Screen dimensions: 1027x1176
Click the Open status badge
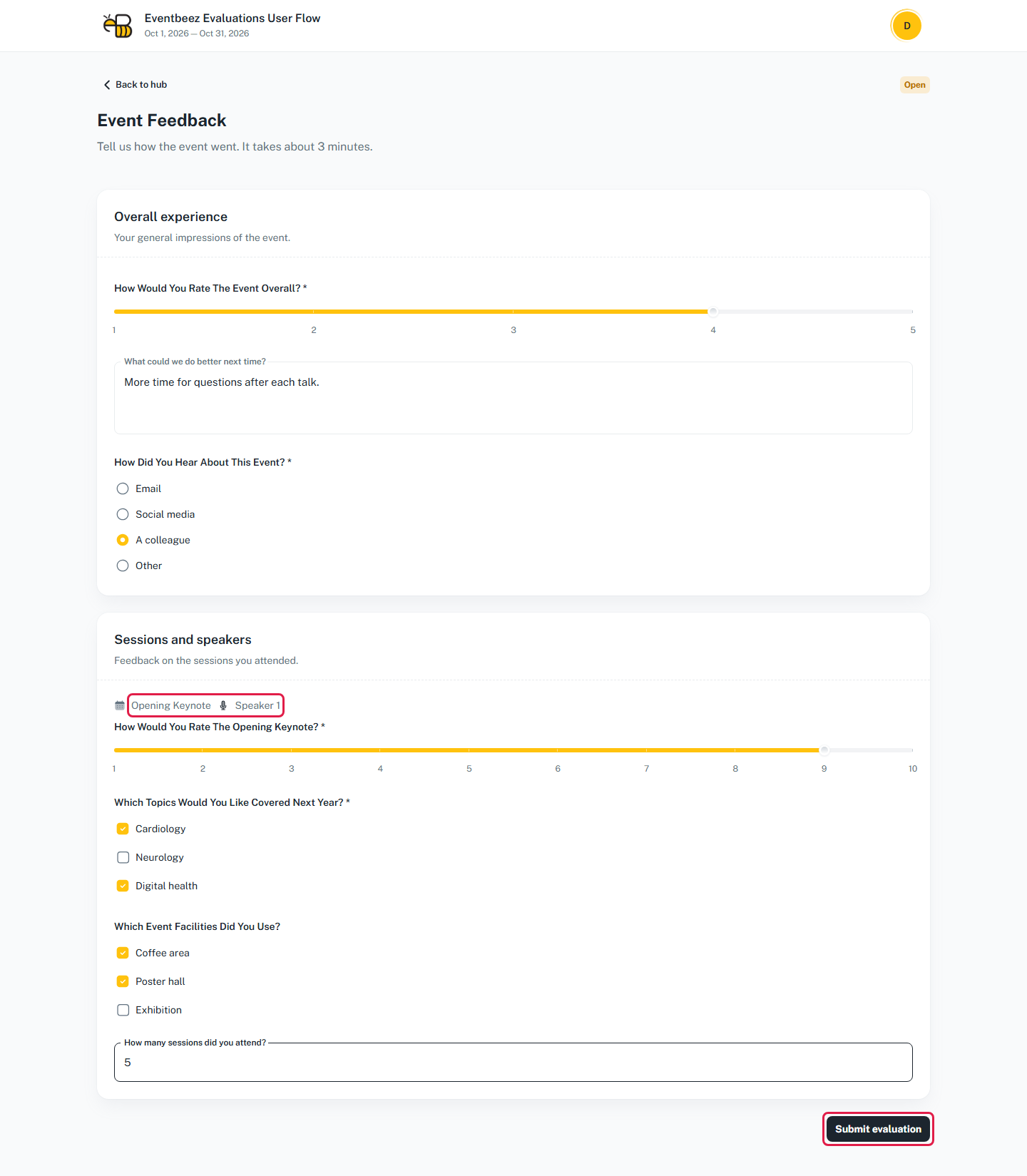[x=914, y=85]
